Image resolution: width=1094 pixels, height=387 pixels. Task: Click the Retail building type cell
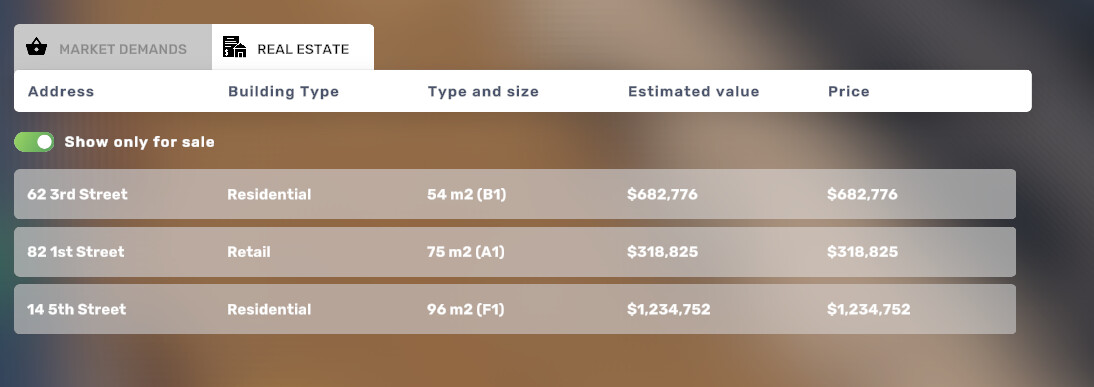pyautogui.click(x=248, y=252)
